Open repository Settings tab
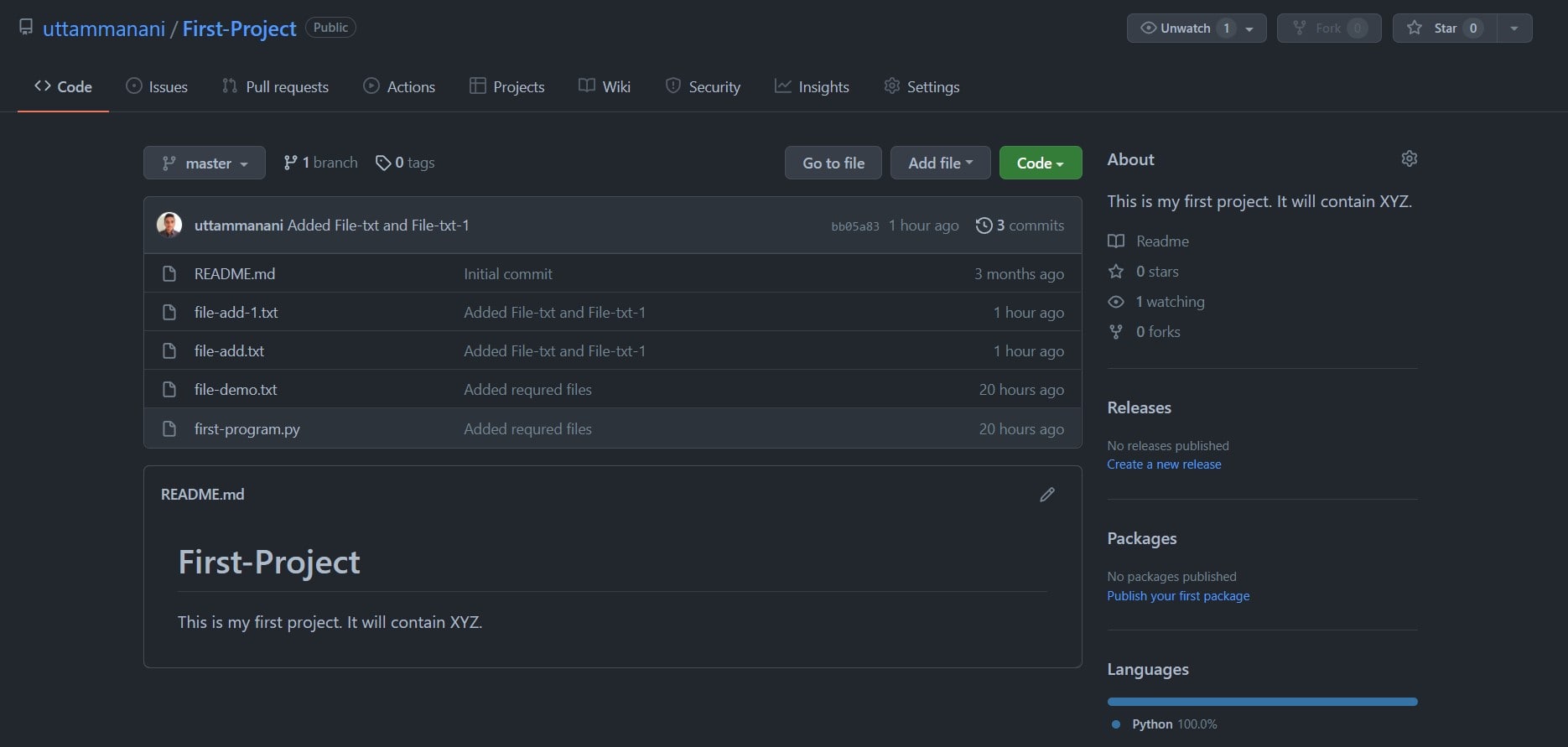 922,86
